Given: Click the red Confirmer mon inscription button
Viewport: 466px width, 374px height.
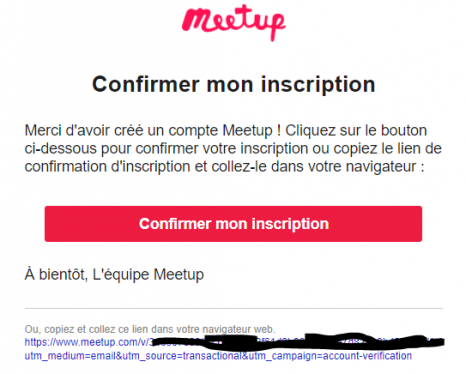Looking at the screenshot, I should click(233, 224).
